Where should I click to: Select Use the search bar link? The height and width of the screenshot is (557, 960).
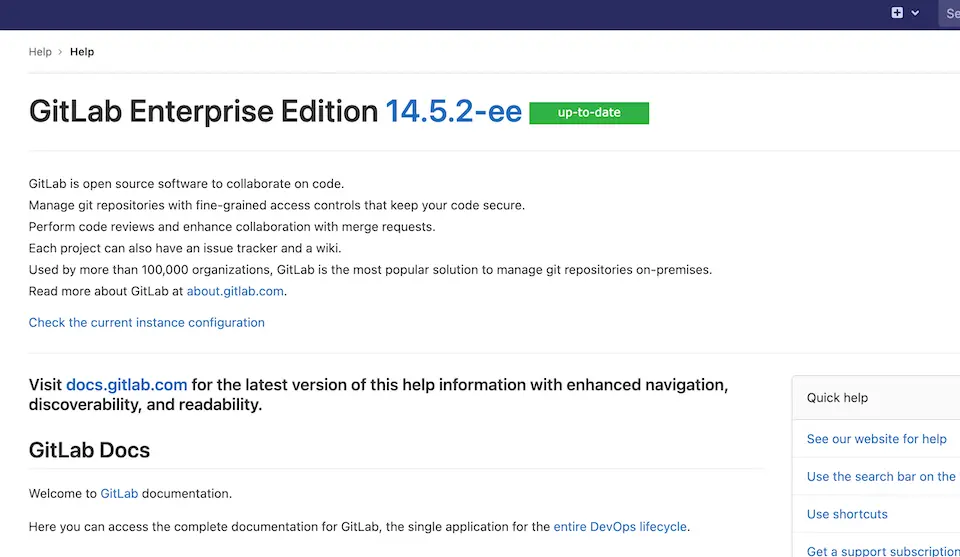[x=882, y=477]
